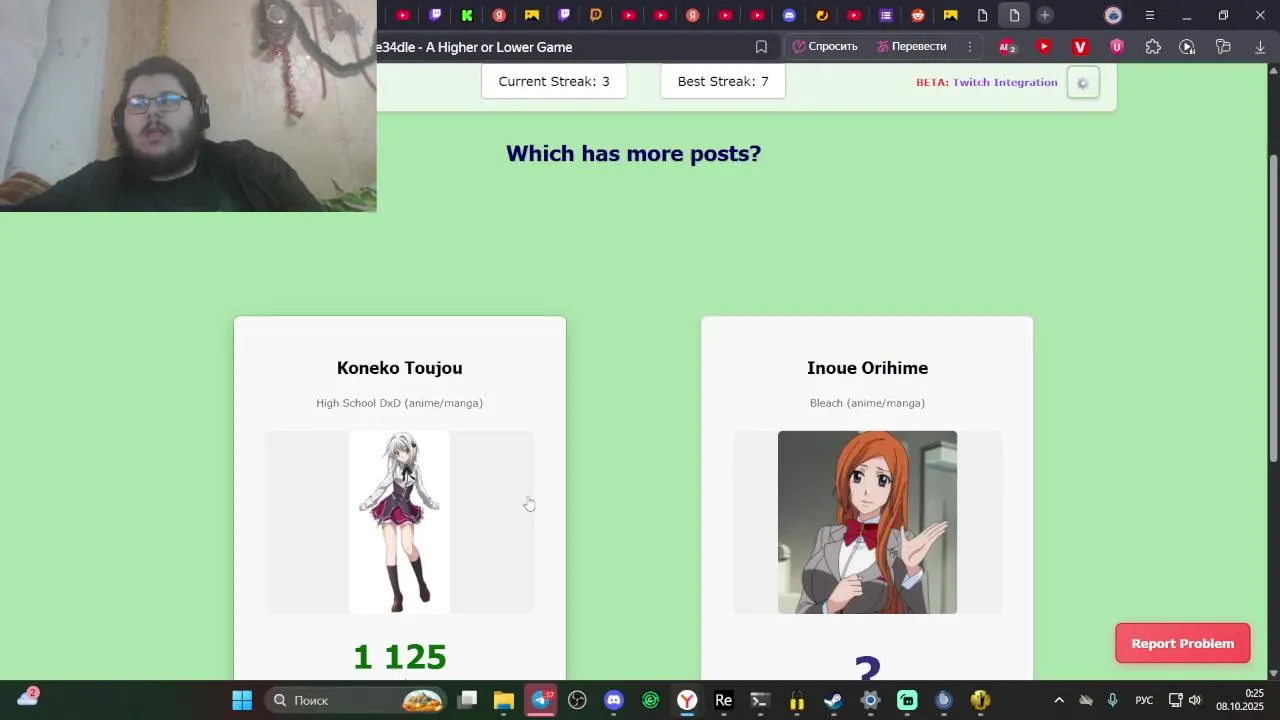Open the Twitch Integration settings gear
The width and height of the screenshot is (1280, 720).
1083,83
